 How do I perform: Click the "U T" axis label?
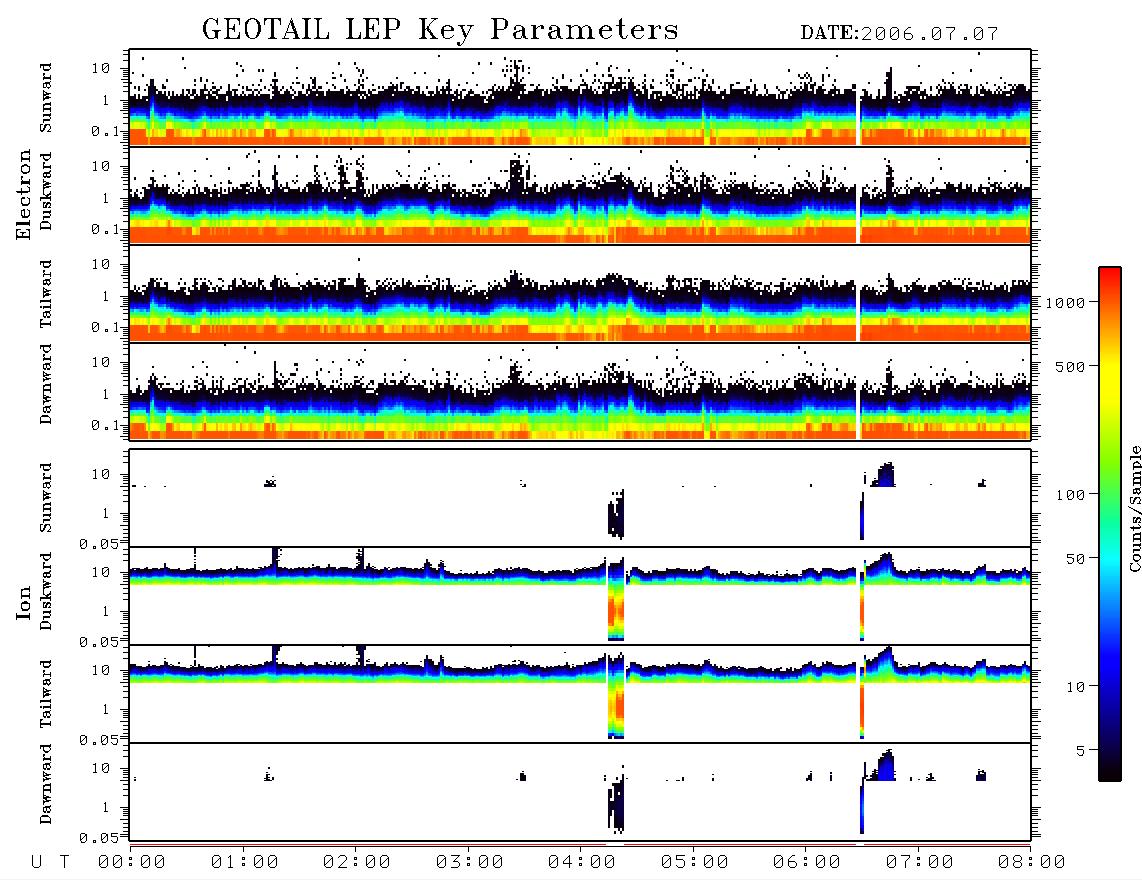tap(50, 863)
